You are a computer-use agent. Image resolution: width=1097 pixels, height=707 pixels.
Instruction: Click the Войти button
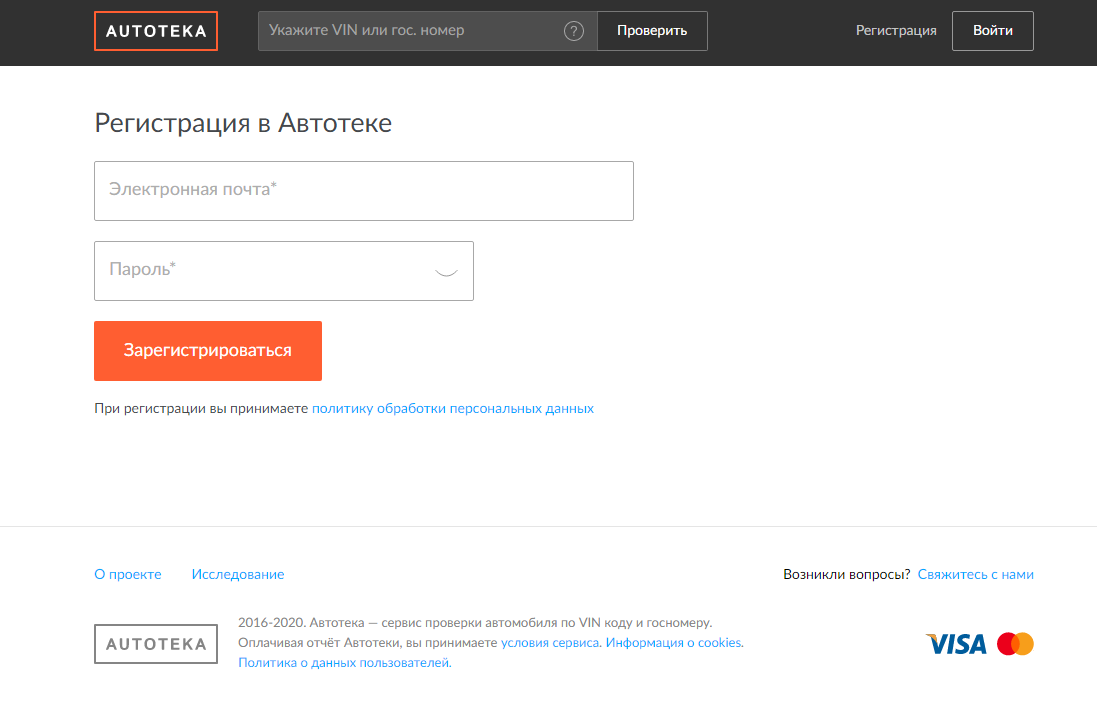point(993,31)
